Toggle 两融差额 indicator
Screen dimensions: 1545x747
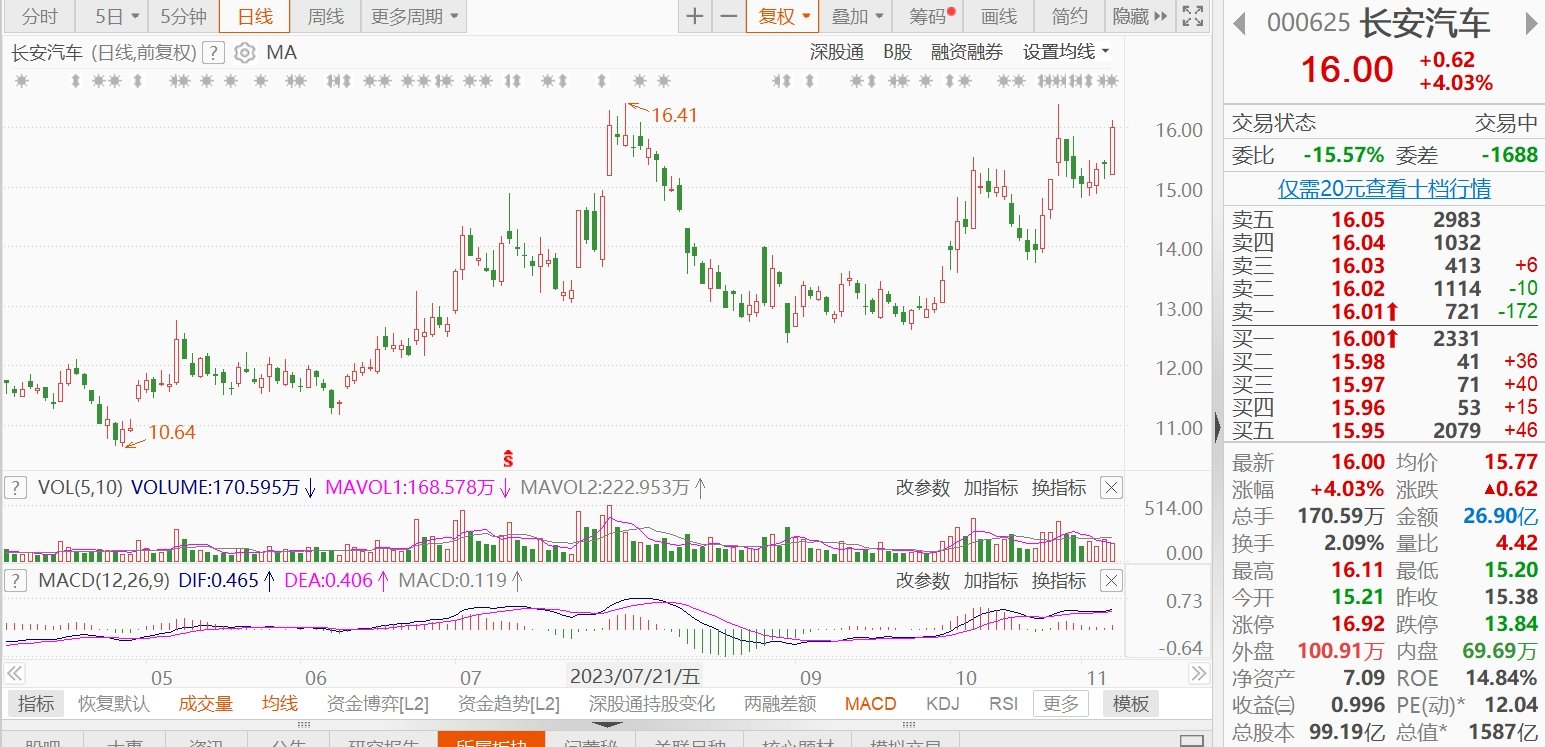click(780, 704)
